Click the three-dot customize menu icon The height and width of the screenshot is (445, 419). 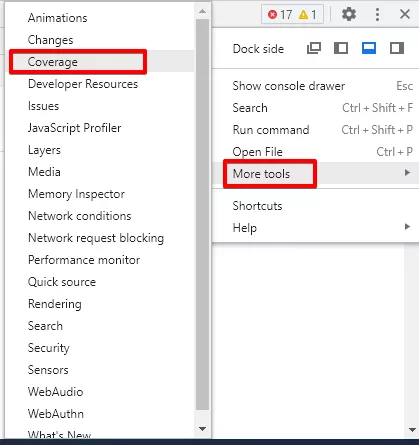coord(377,14)
